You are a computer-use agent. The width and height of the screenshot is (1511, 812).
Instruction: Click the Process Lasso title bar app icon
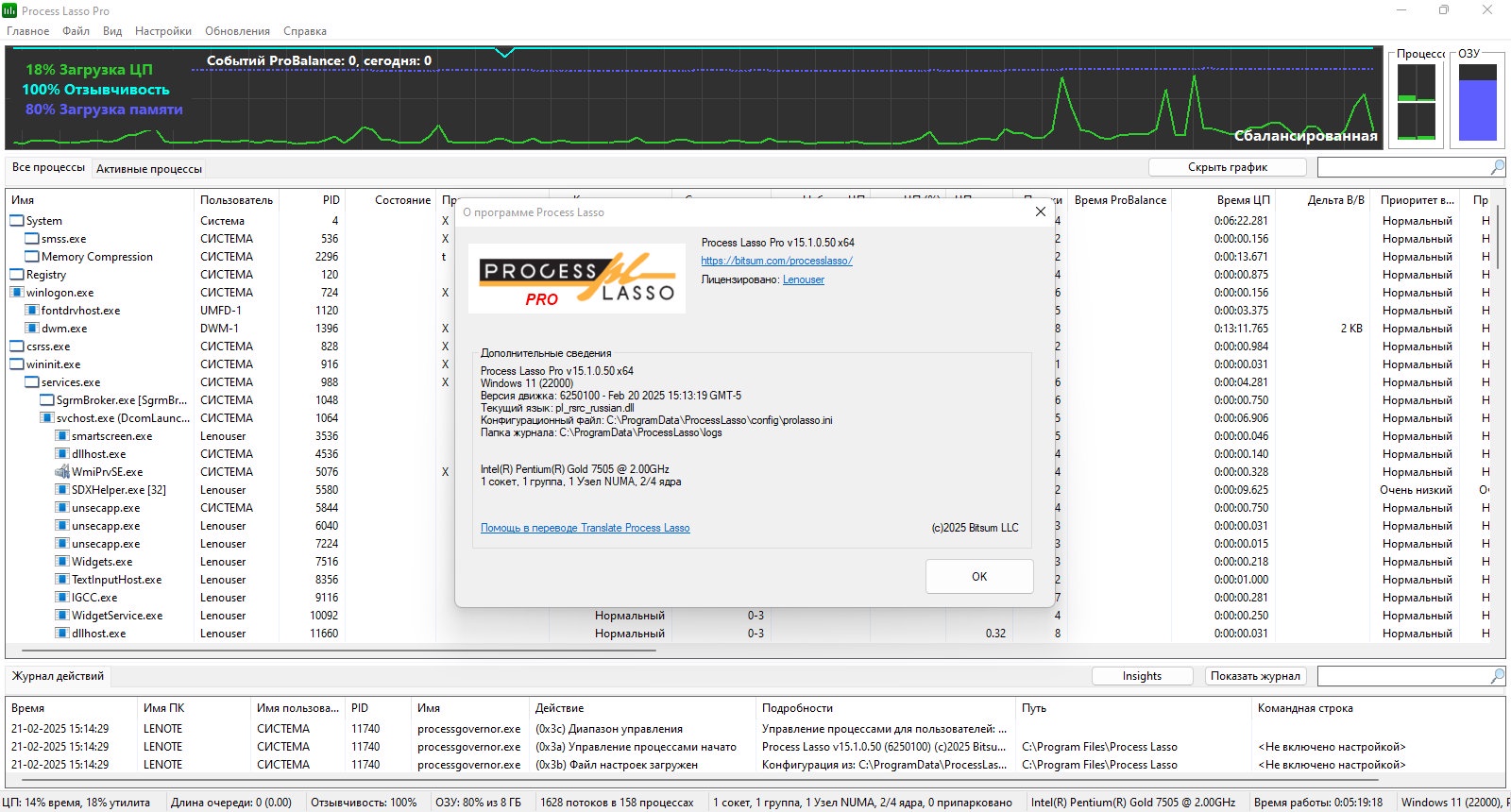point(9,10)
